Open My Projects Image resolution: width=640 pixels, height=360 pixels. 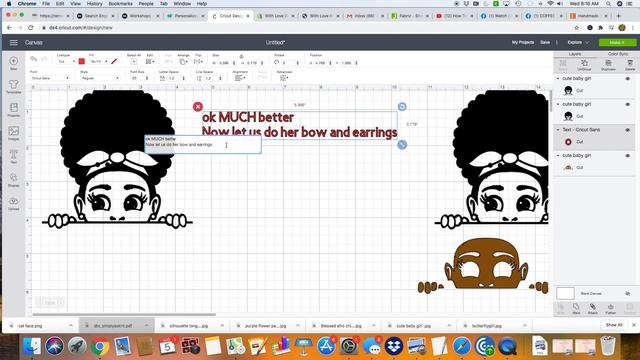point(523,42)
